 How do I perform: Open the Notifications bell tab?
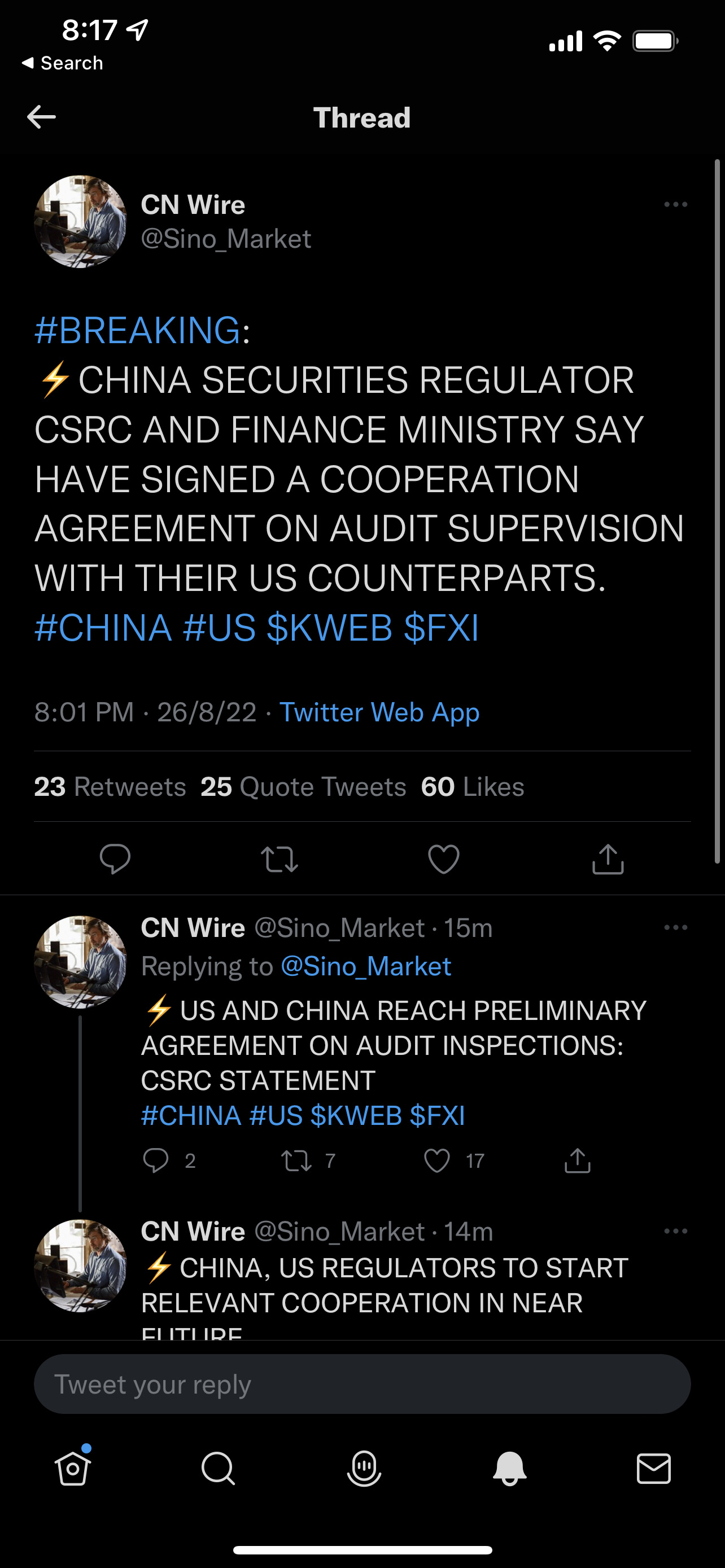[509, 1468]
